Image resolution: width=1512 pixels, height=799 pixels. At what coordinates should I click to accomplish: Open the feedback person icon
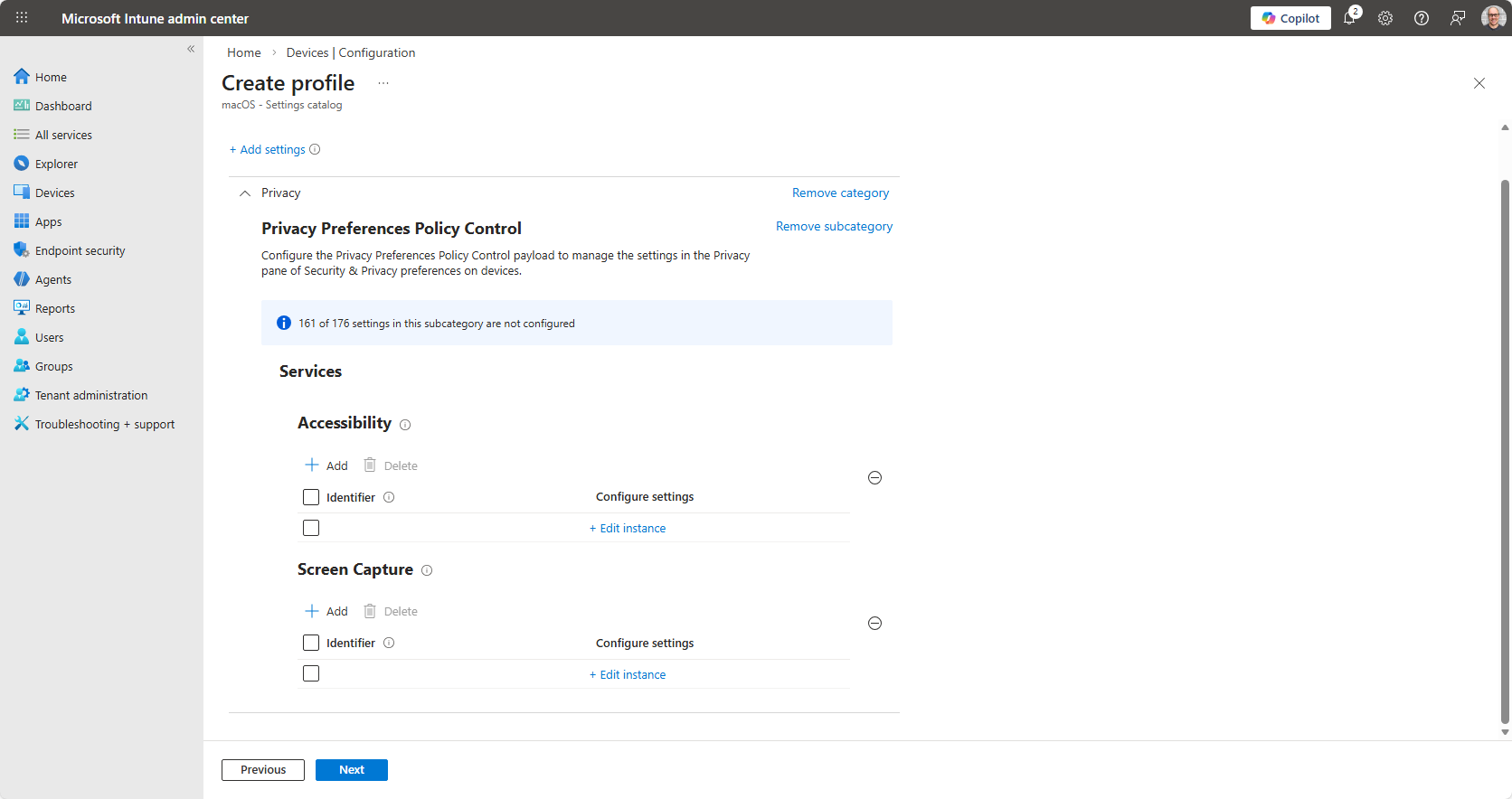tap(1458, 18)
